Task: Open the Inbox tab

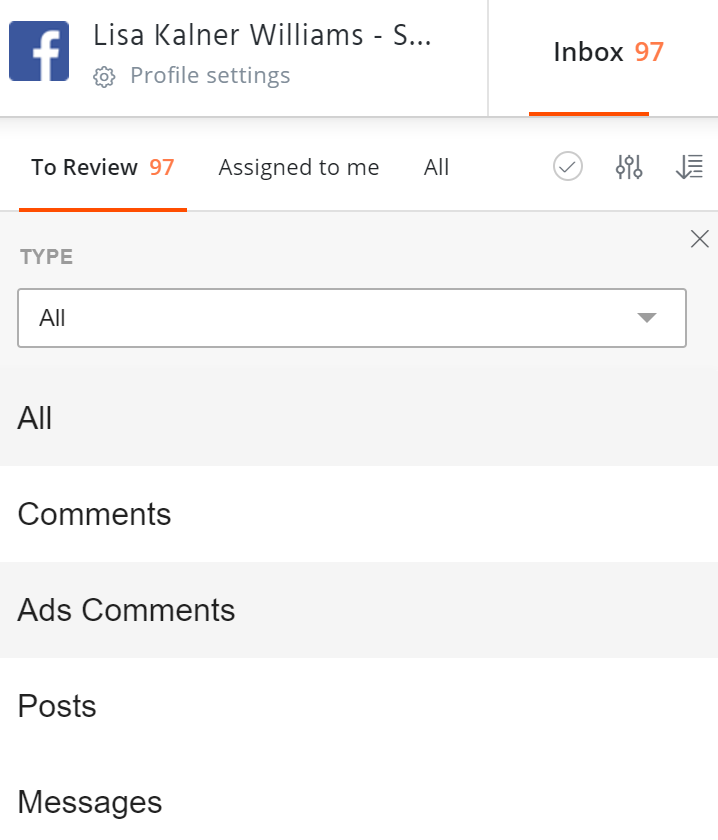Action: tap(588, 52)
